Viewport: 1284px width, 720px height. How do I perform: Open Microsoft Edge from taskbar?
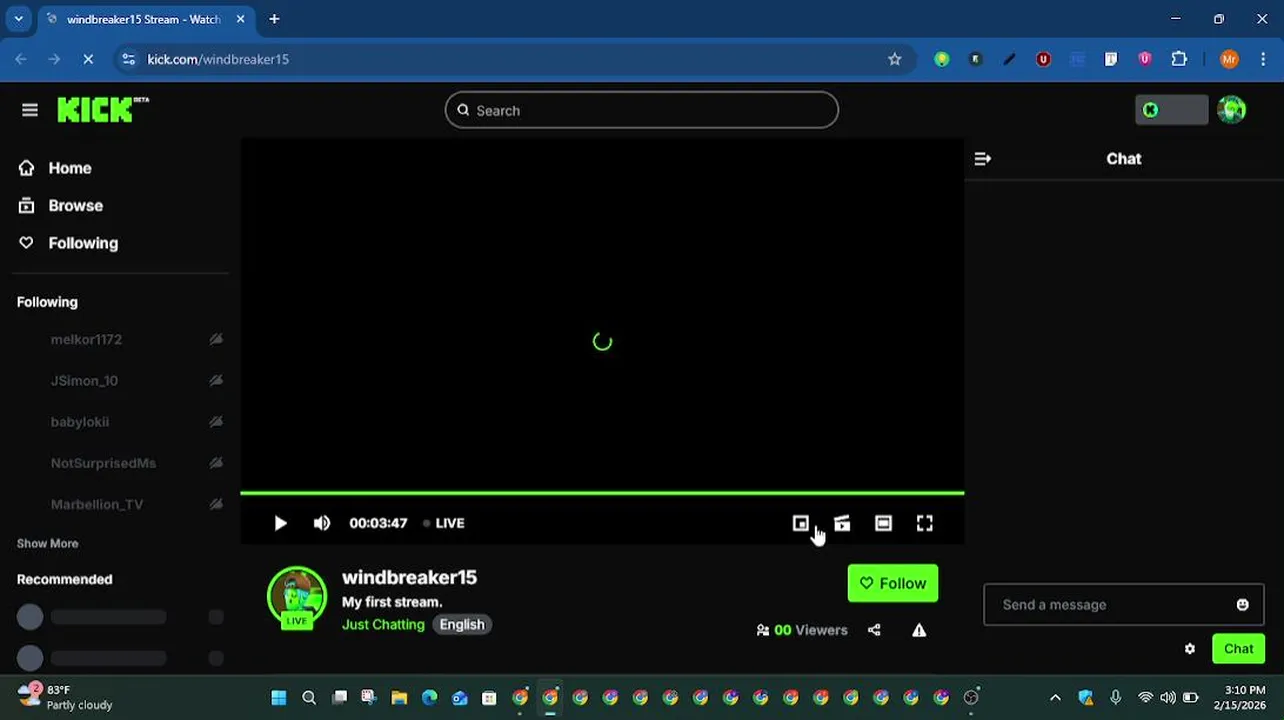429,698
